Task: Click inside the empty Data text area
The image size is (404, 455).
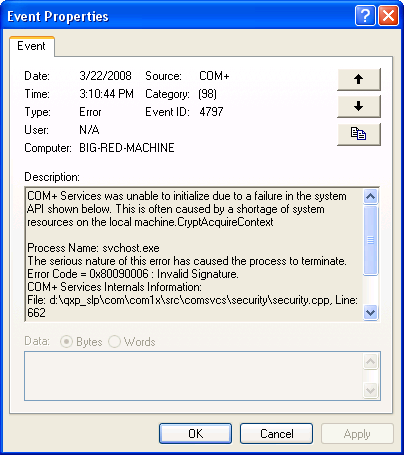Action: 193,376
